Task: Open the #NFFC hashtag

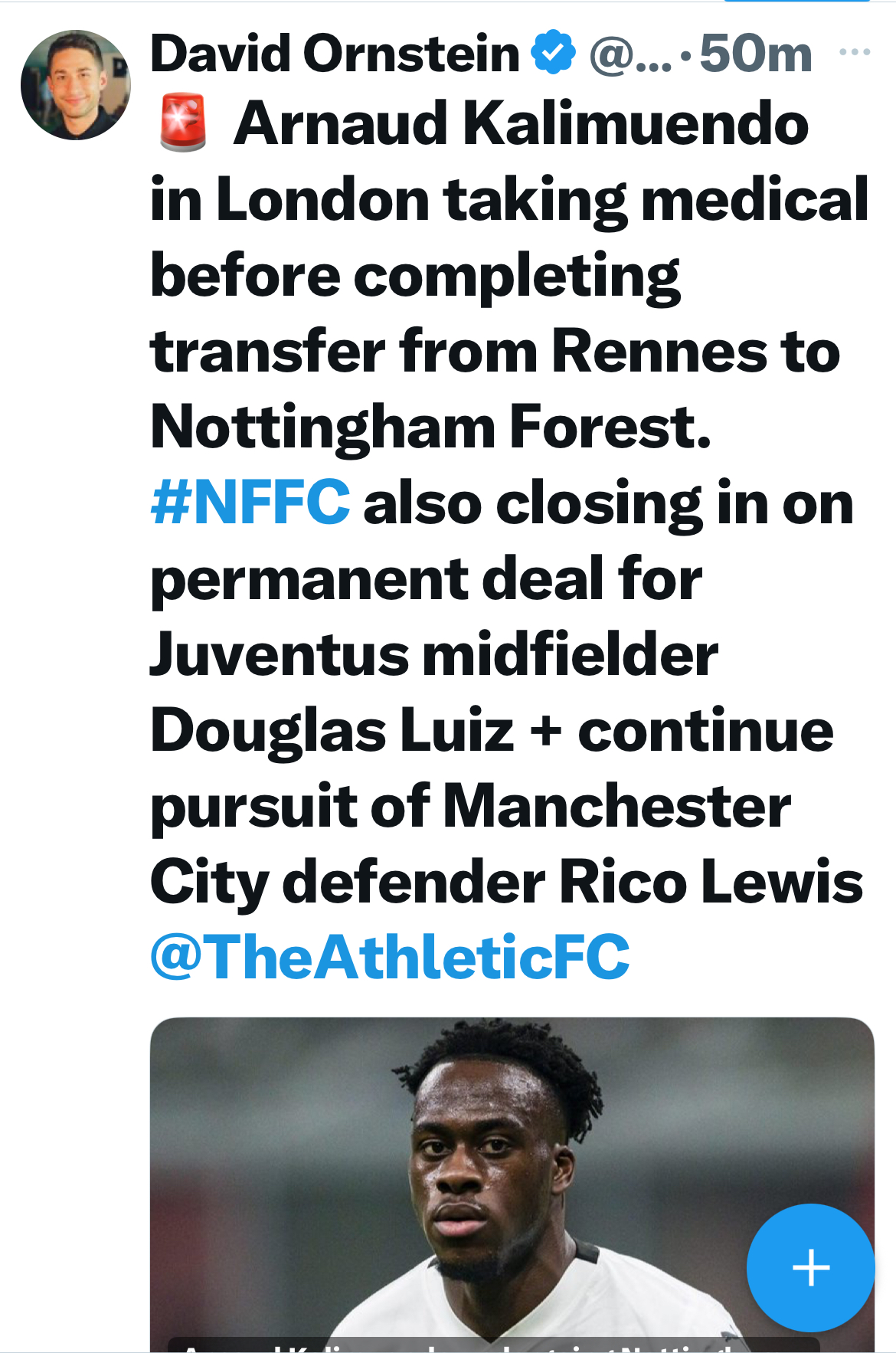Action: 250,503
